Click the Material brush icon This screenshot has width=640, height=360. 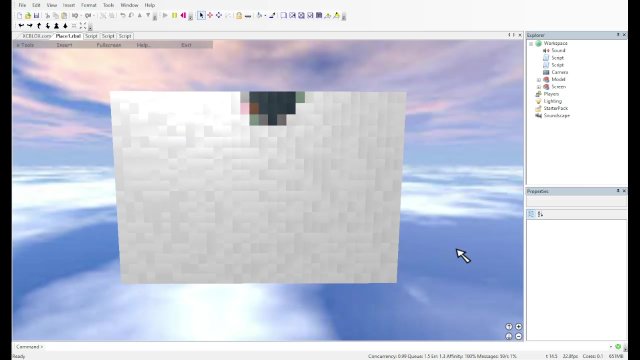[272, 16]
